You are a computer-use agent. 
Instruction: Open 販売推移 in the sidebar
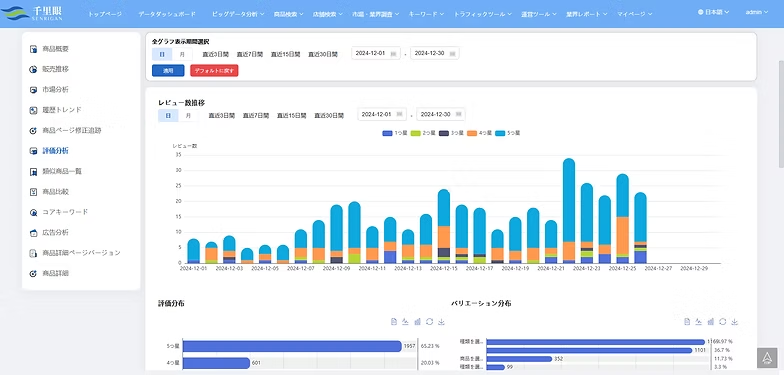click(49, 69)
